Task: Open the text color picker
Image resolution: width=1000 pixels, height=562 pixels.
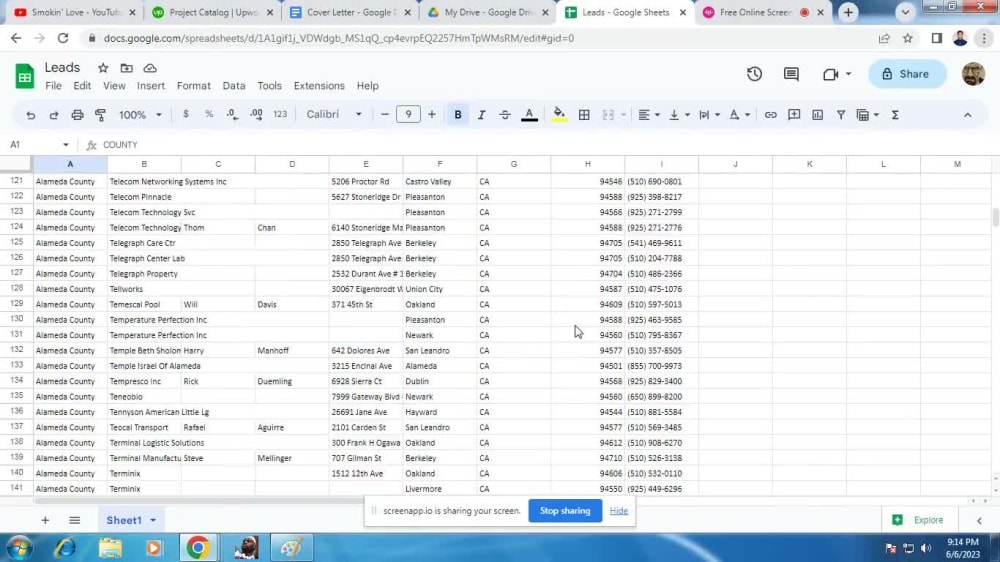Action: click(529, 115)
